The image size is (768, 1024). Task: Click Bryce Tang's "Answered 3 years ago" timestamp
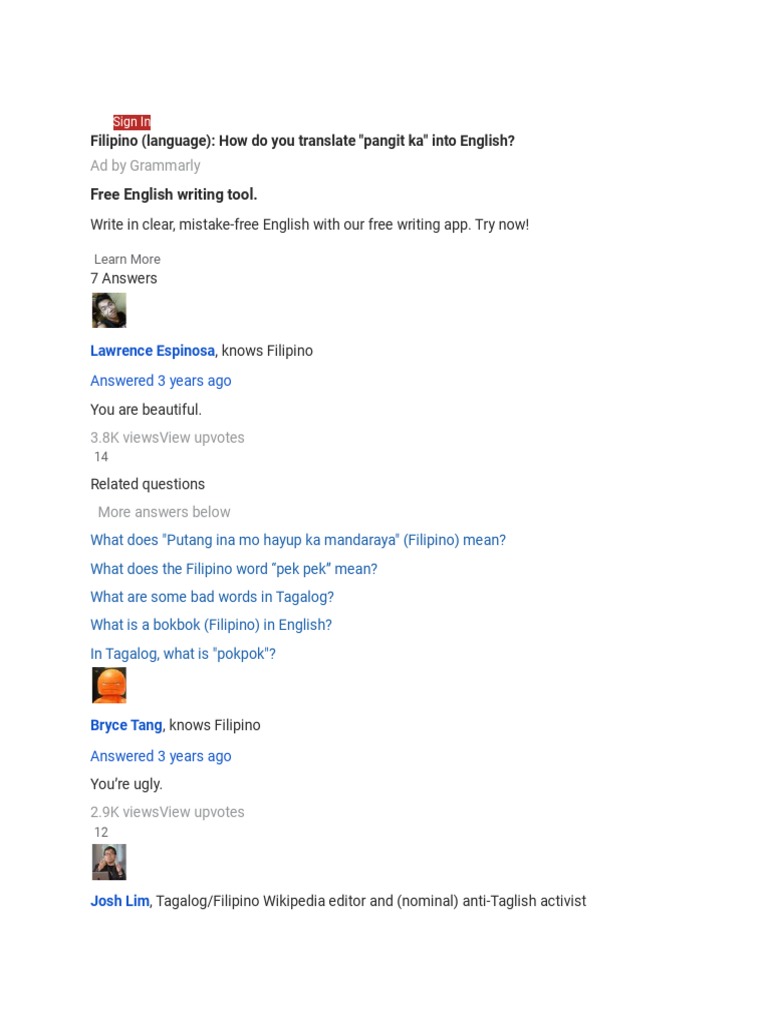(x=161, y=756)
